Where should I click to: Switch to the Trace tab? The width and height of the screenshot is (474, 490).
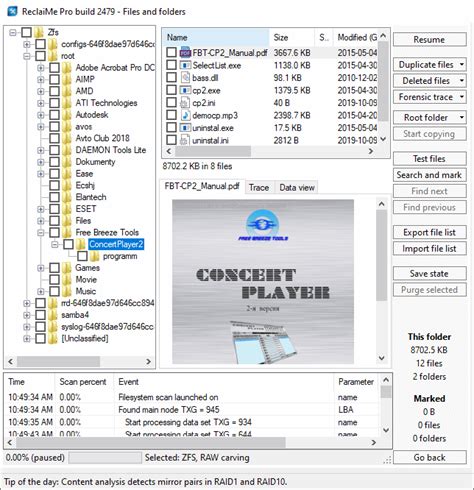[259, 188]
